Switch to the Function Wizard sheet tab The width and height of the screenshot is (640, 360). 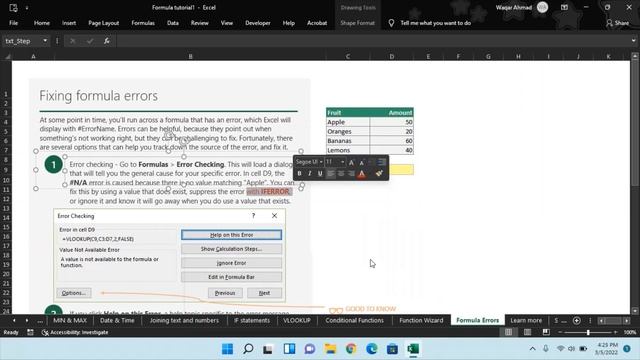coord(421,320)
